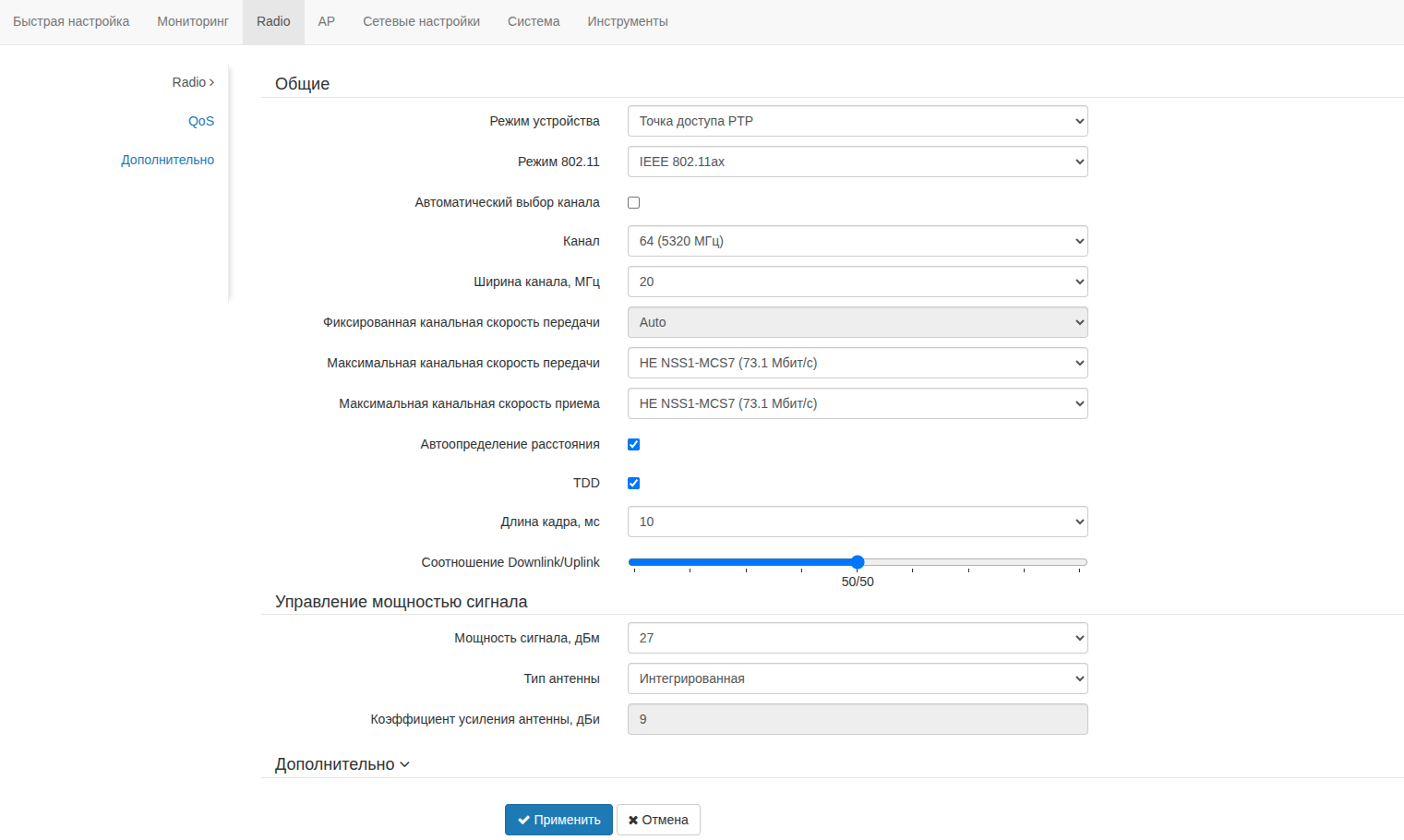
Task: Switch to the Мониторинг tab
Action: [192, 22]
